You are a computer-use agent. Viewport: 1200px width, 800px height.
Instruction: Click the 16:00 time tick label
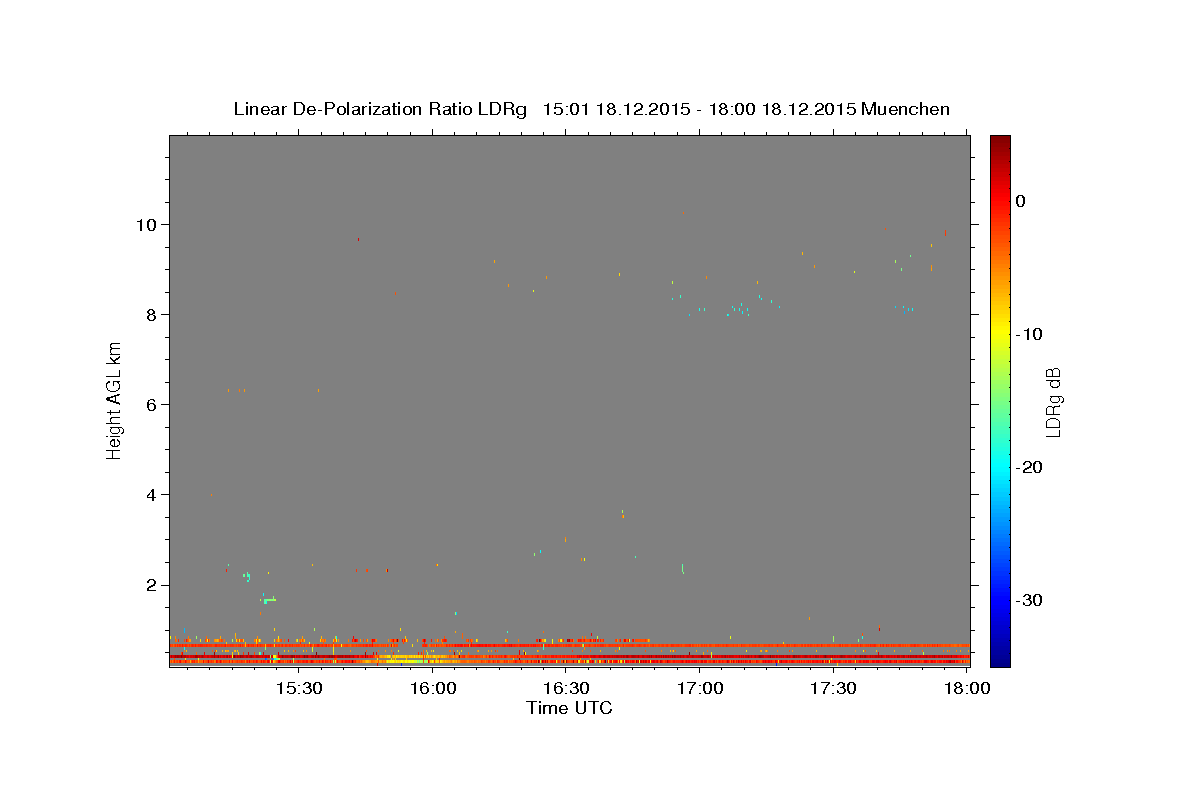pos(433,689)
